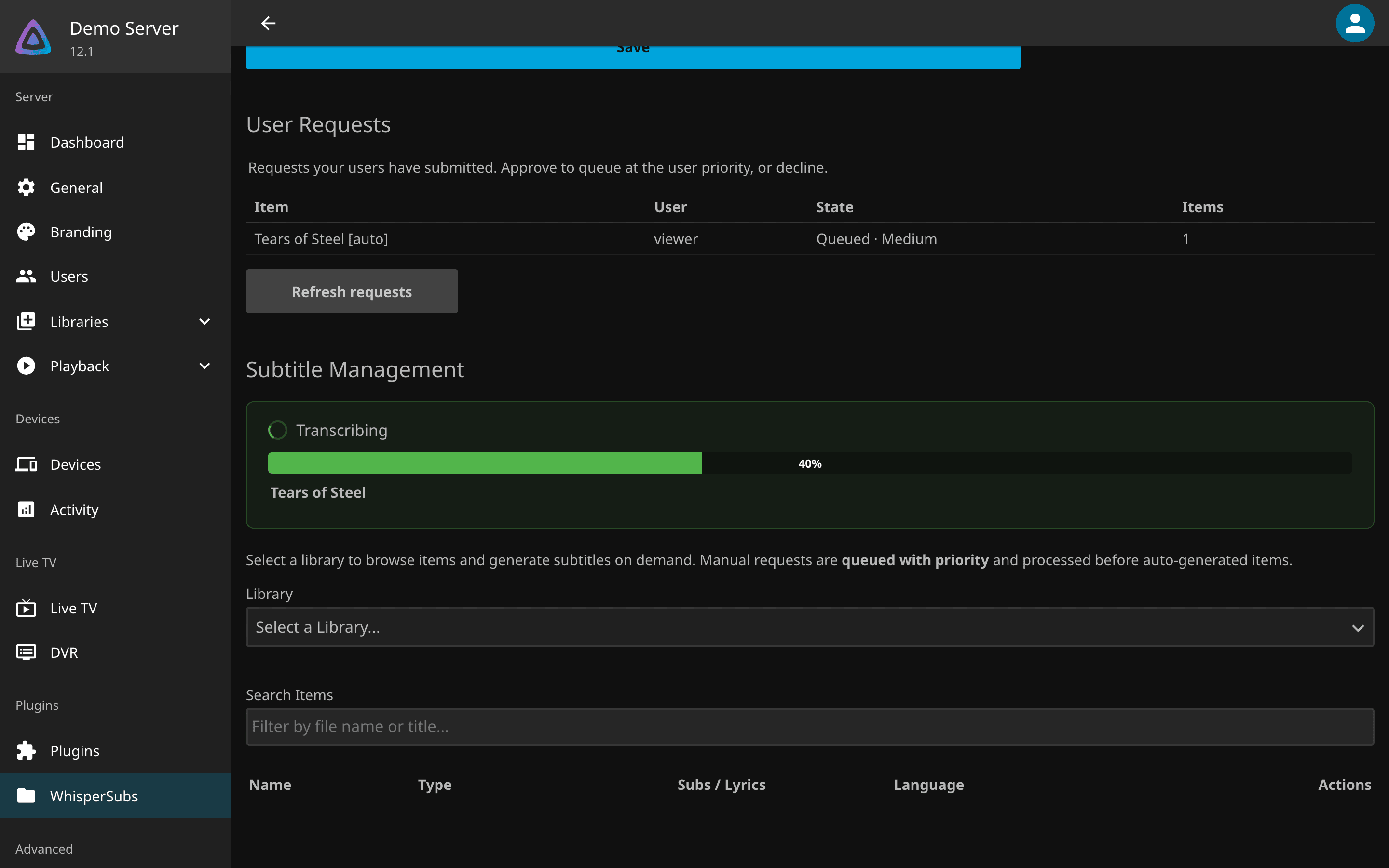Click the Language column header
Viewport: 1389px width, 868px height.
click(x=928, y=785)
